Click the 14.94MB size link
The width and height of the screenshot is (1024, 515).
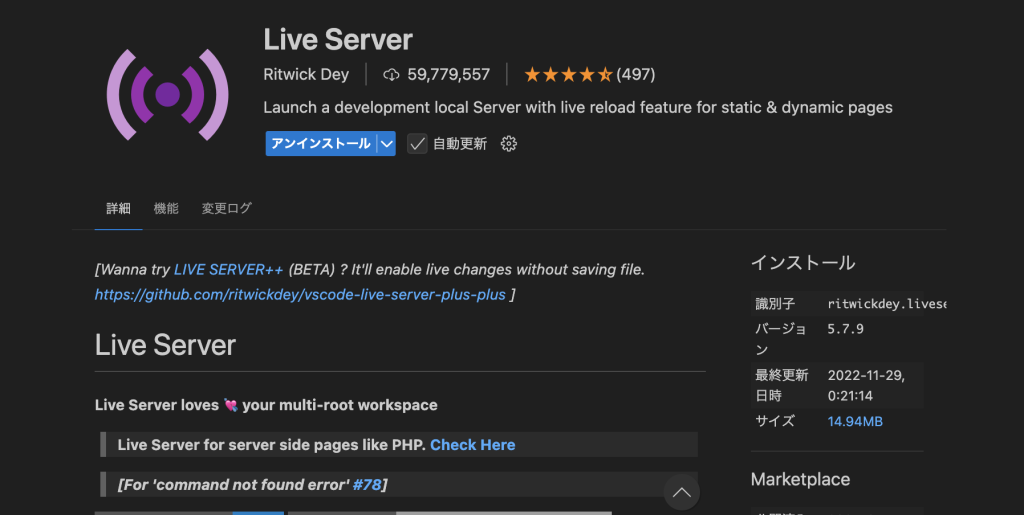click(x=855, y=422)
